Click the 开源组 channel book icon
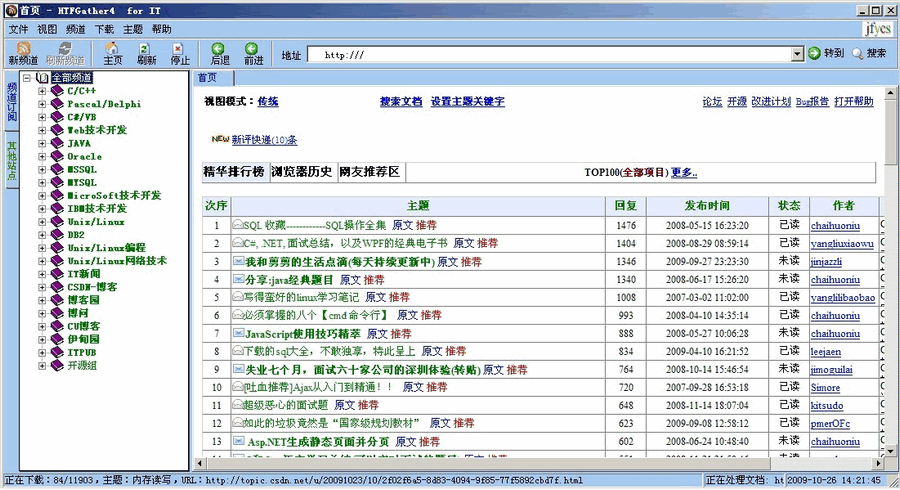This screenshot has height=490, width=900. point(57,365)
